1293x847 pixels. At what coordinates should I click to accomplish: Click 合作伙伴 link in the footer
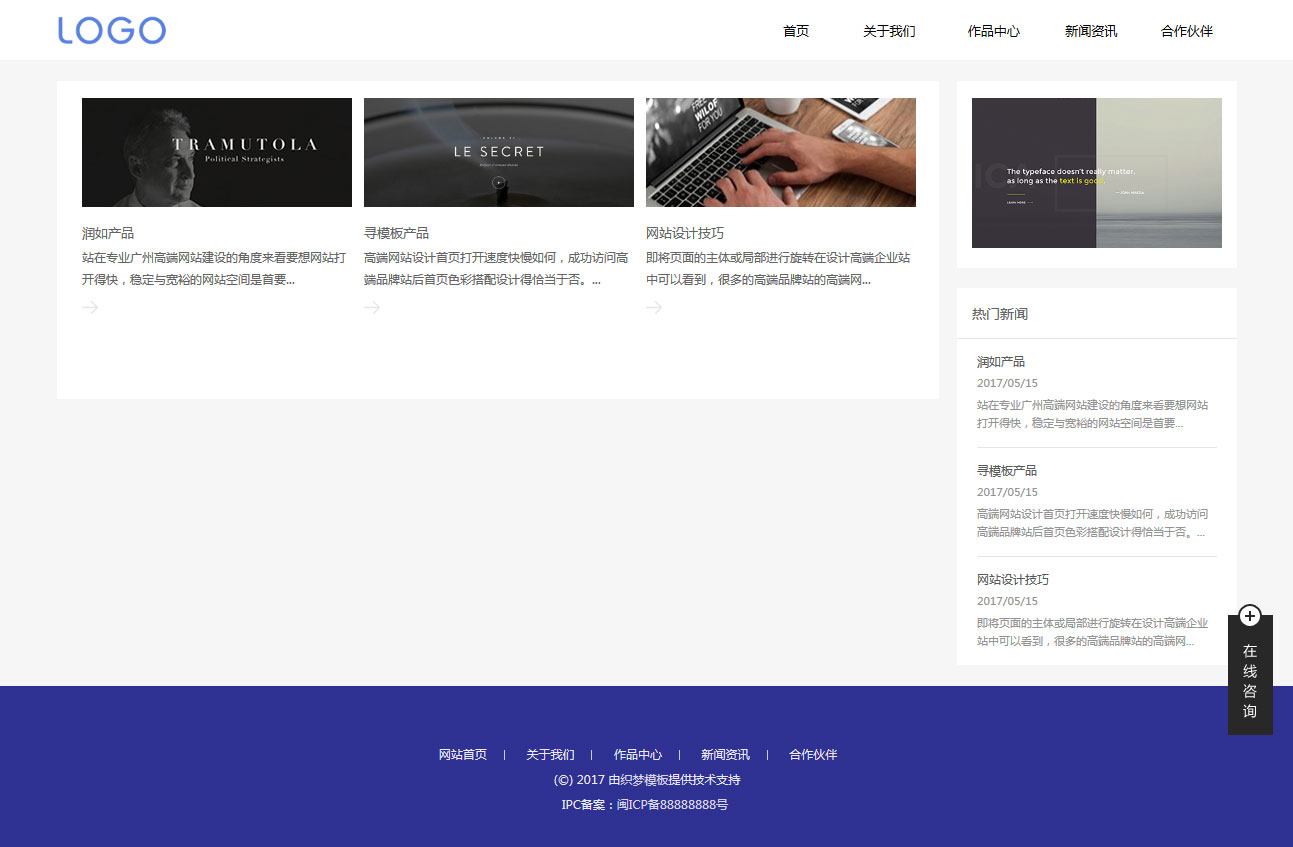(x=813, y=755)
